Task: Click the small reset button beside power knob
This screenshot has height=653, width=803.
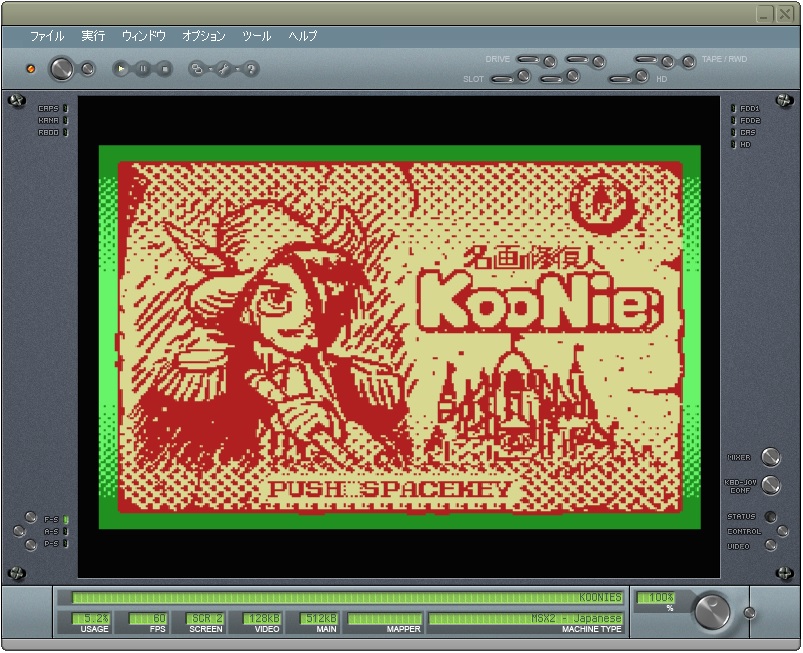Action: pos(88,69)
